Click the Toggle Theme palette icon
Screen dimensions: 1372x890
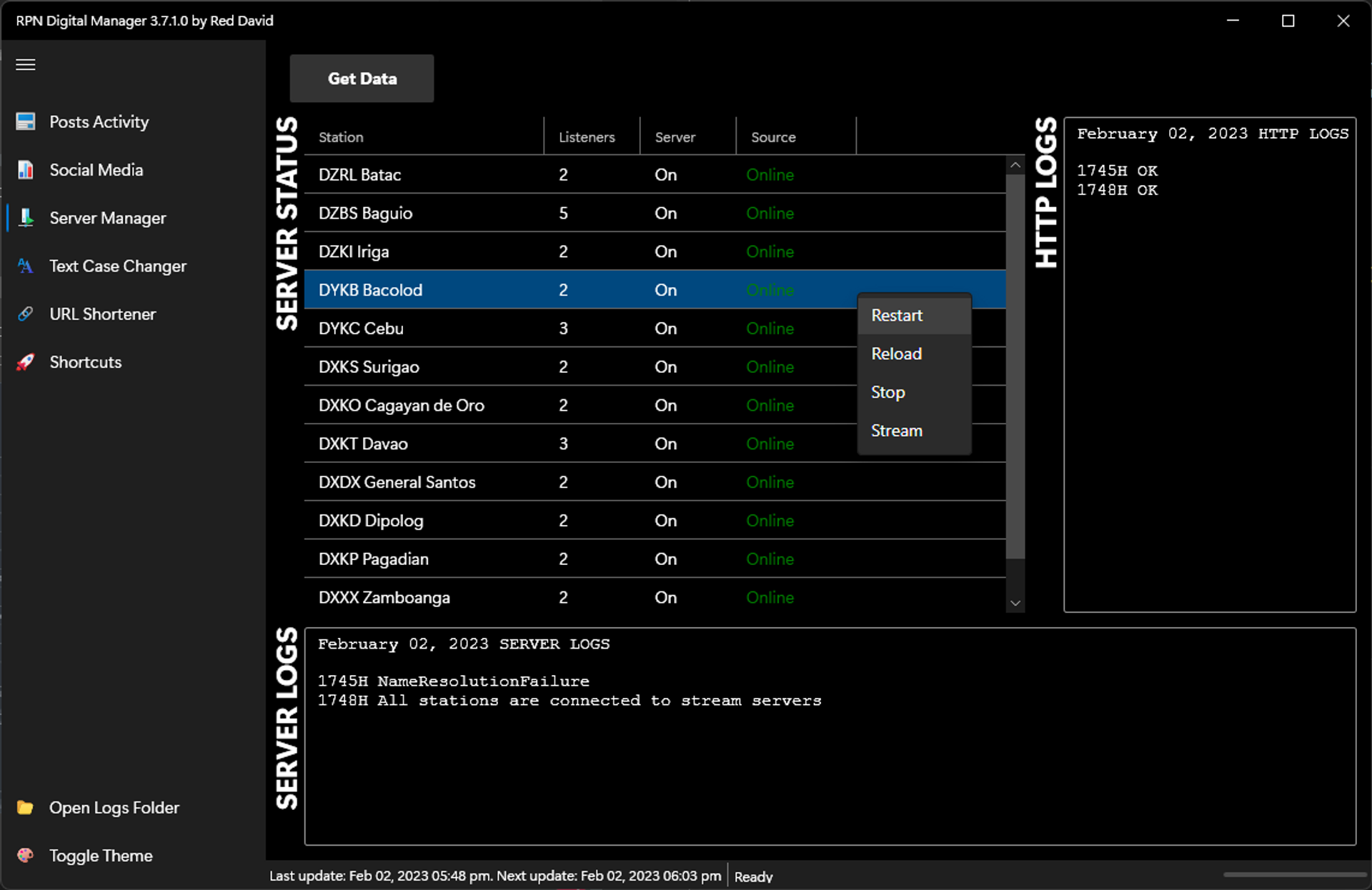coord(26,856)
